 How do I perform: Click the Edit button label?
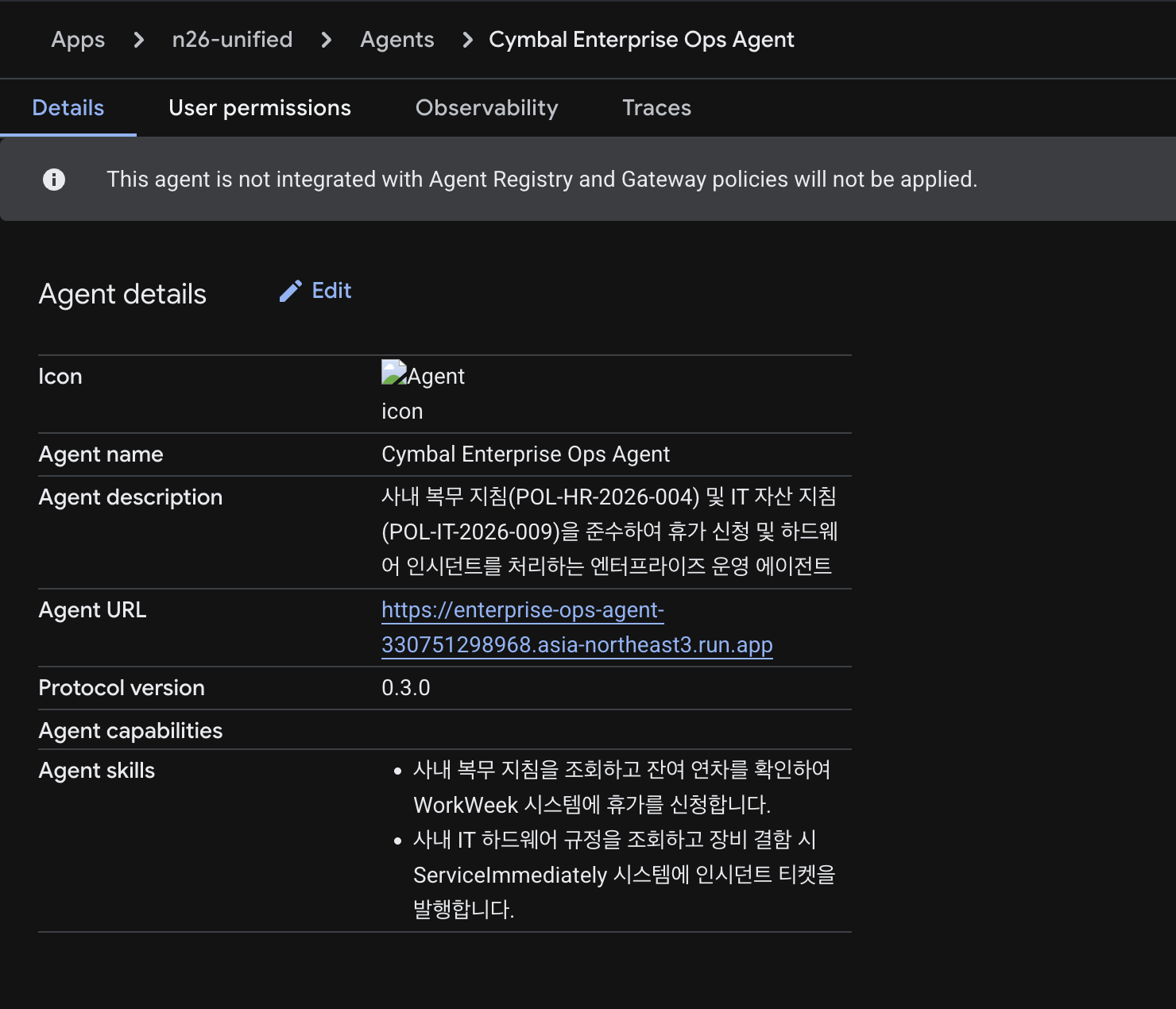331,291
